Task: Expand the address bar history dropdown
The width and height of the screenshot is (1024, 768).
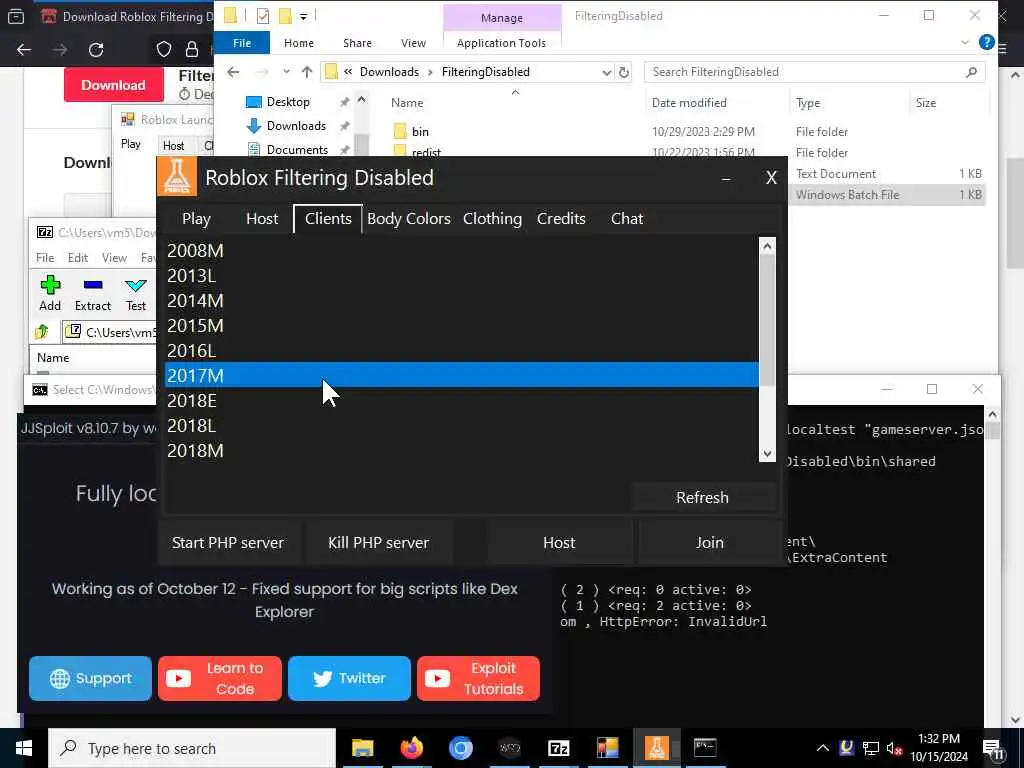Action: click(607, 72)
